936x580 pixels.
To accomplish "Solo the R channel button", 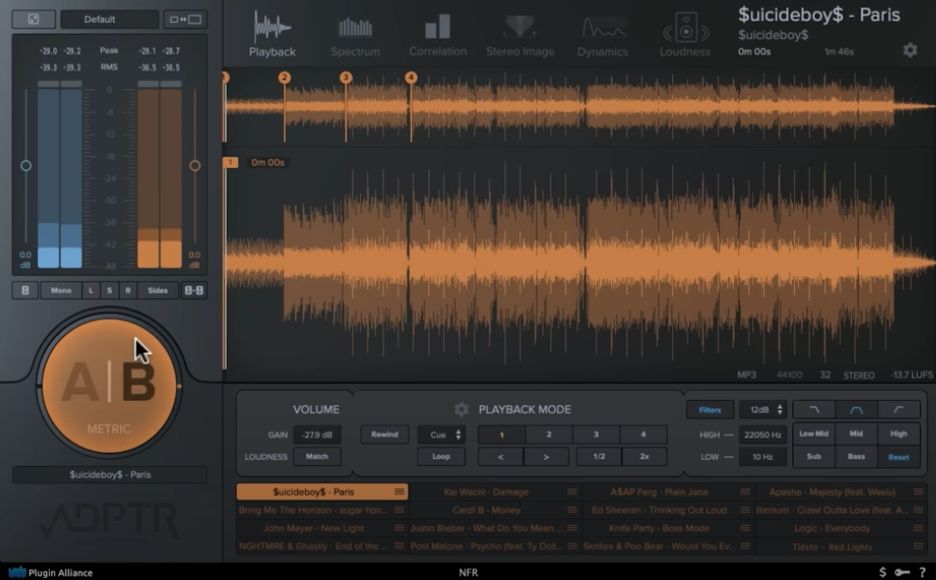I will click(x=128, y=291).
